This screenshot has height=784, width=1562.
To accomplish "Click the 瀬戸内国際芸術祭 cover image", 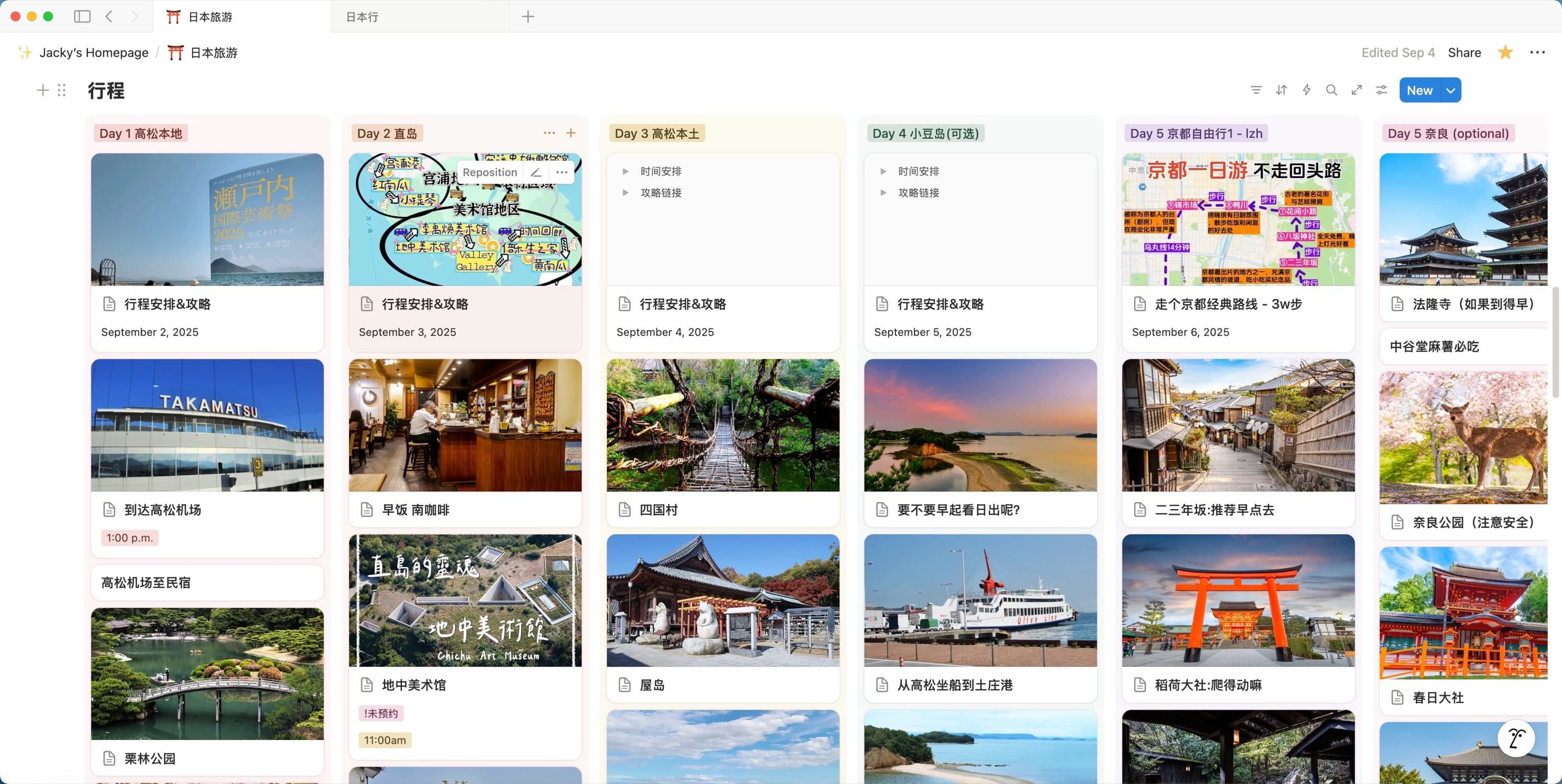I will pyautogui.click(x=208, y=219).
